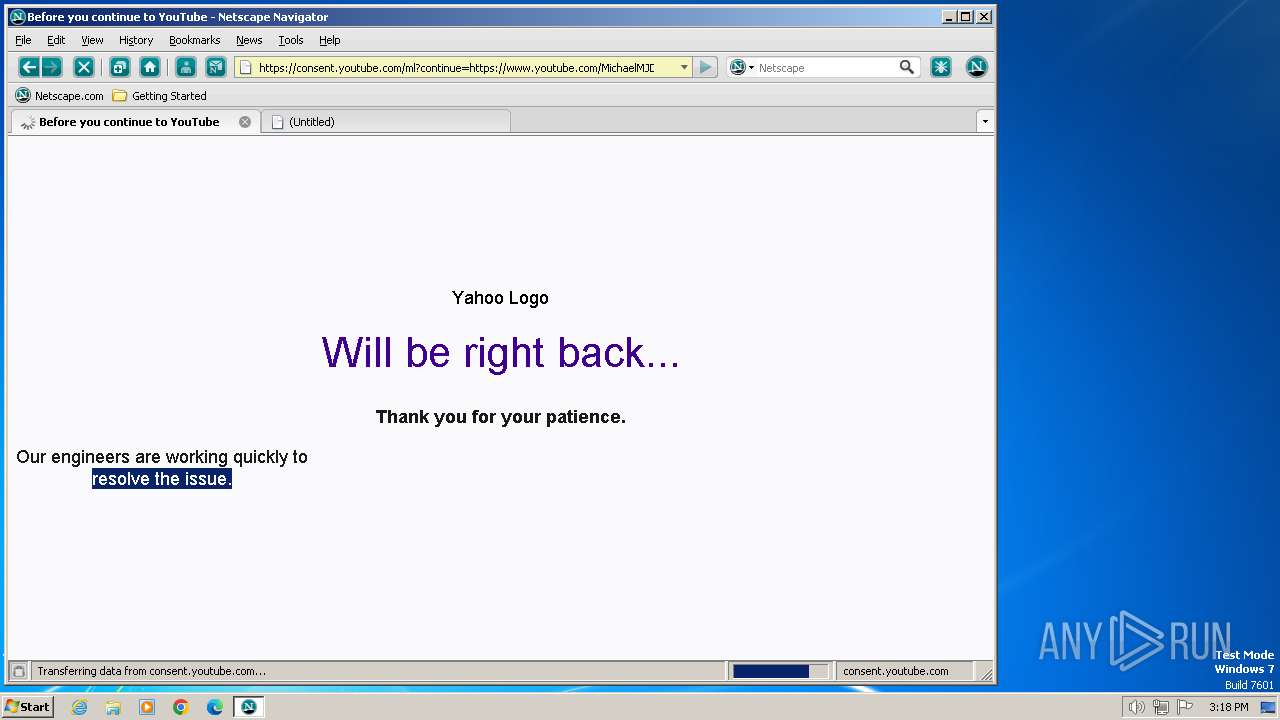The width and height of the screenshot is (1280, 720).
Task: Open the Help menu
Action: click(330, 40)
